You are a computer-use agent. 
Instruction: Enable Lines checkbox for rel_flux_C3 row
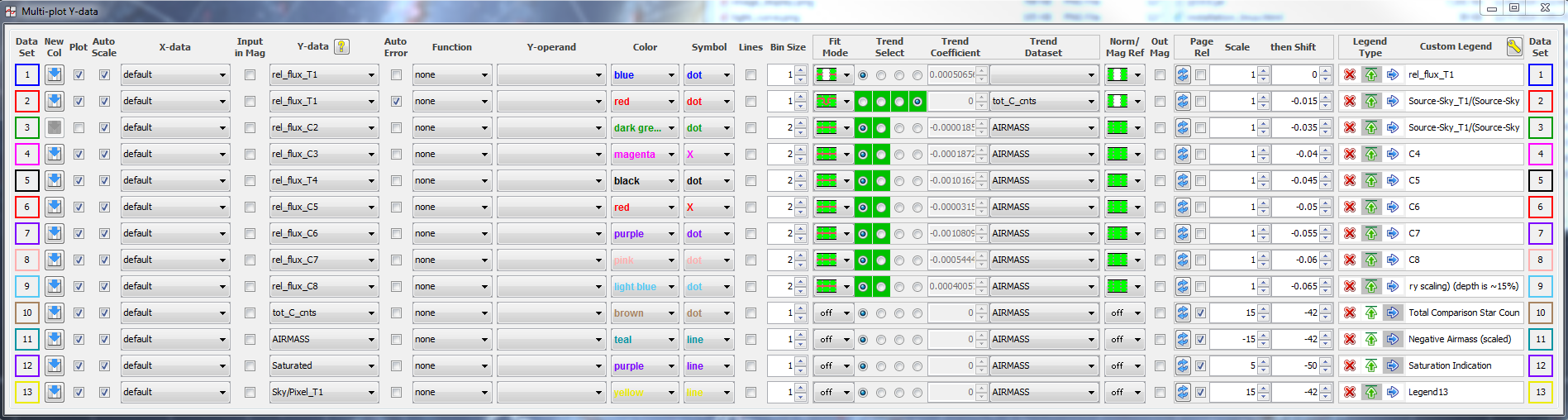pos(751,154)
